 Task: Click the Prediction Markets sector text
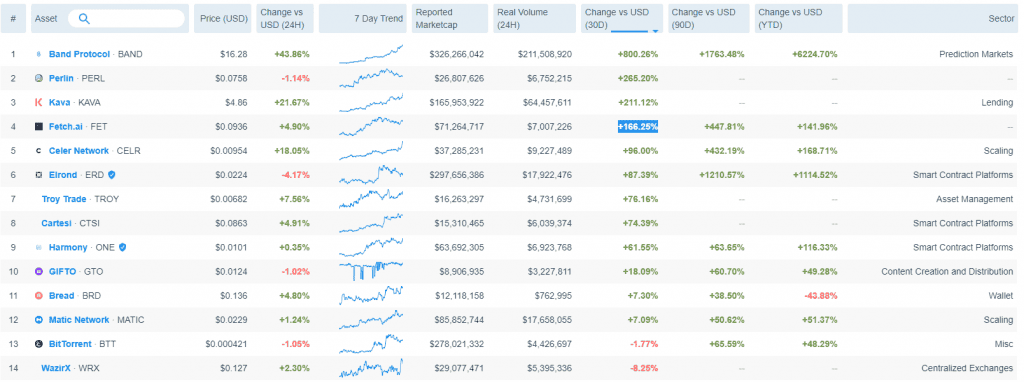pyautogui.click(x=976, y=54)
